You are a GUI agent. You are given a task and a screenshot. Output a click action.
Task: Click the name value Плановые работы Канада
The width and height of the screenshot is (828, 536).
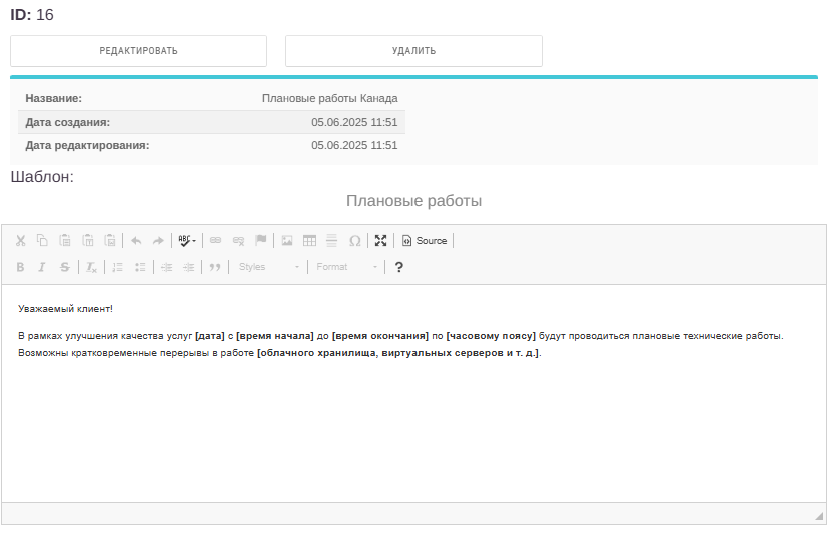pos(330,98)
